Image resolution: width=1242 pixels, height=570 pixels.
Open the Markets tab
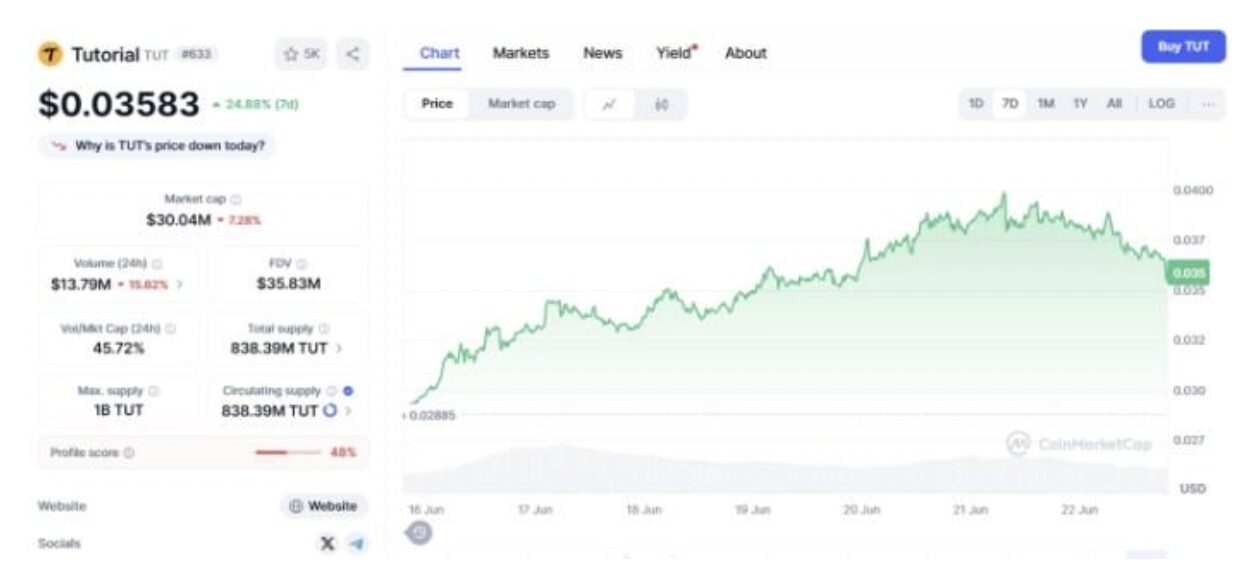(520, 53)
